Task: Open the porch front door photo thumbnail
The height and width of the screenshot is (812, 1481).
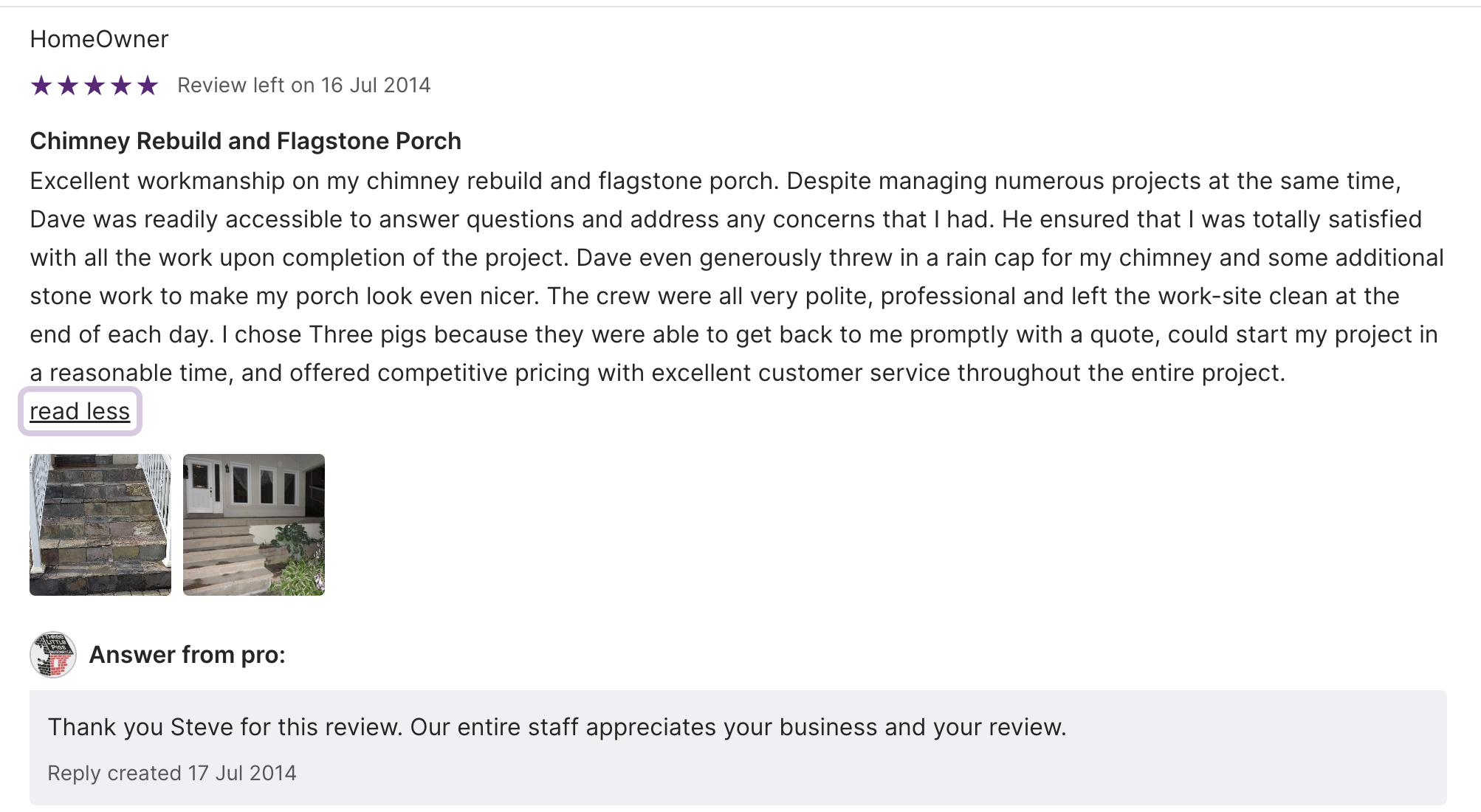Action: point(254,525)
